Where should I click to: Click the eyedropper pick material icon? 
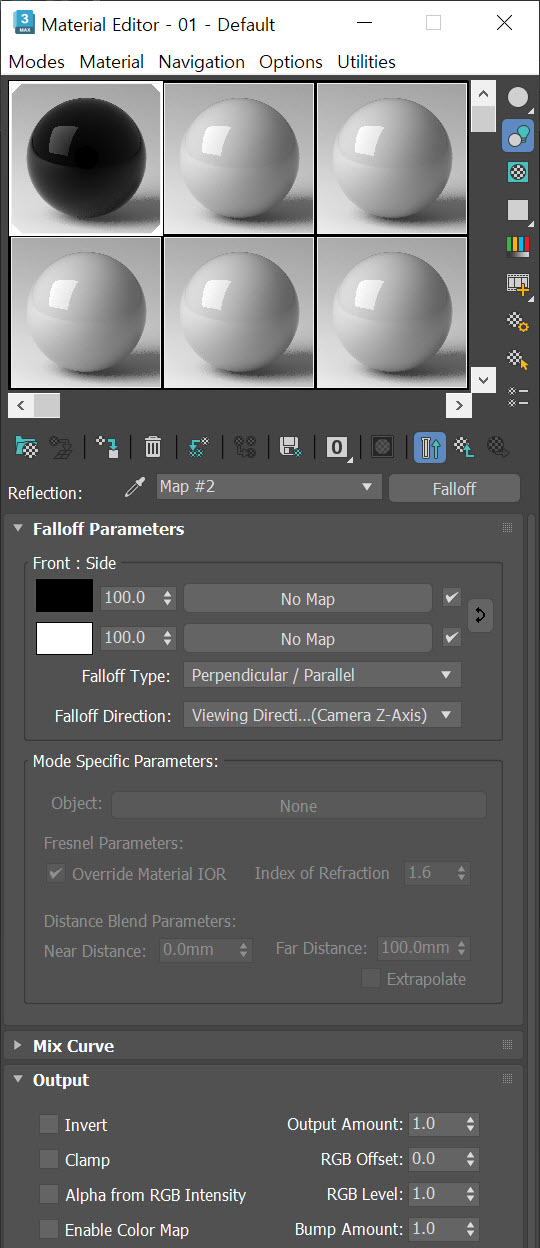135,488
